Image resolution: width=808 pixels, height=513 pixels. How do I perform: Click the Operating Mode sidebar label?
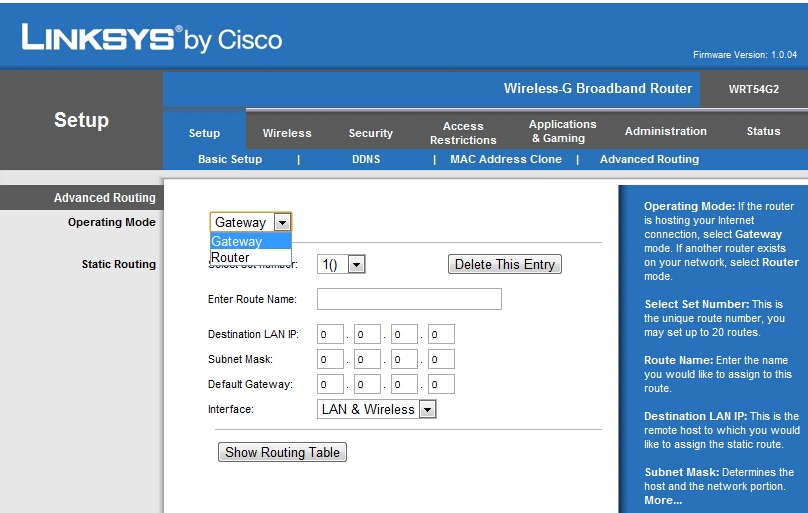(112, 222)
